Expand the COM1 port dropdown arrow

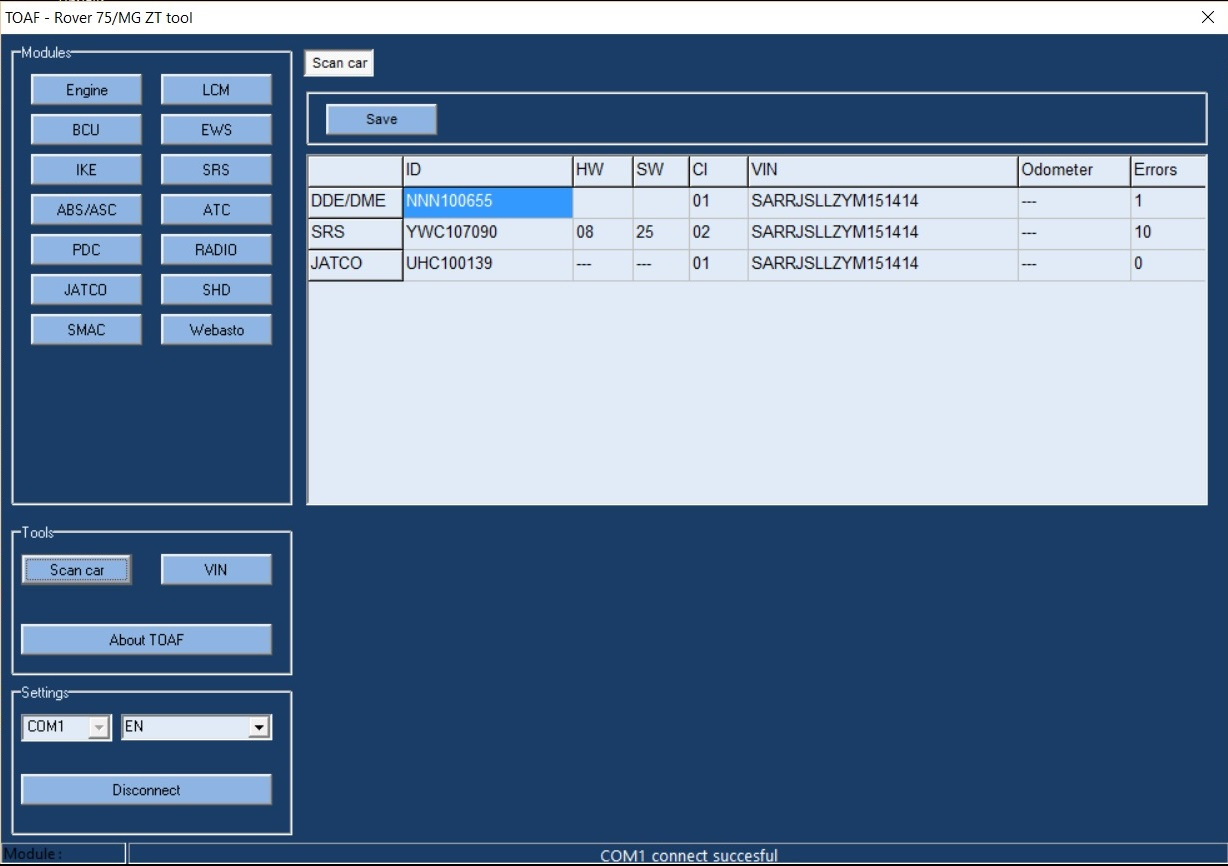(99, 727)
